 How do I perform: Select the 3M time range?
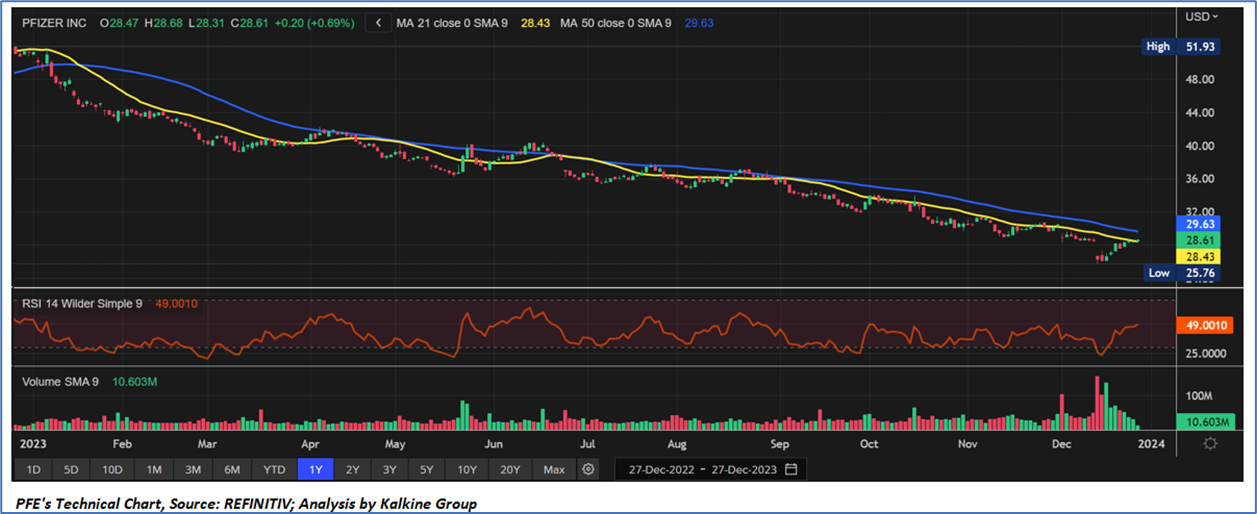click(193, 469)
